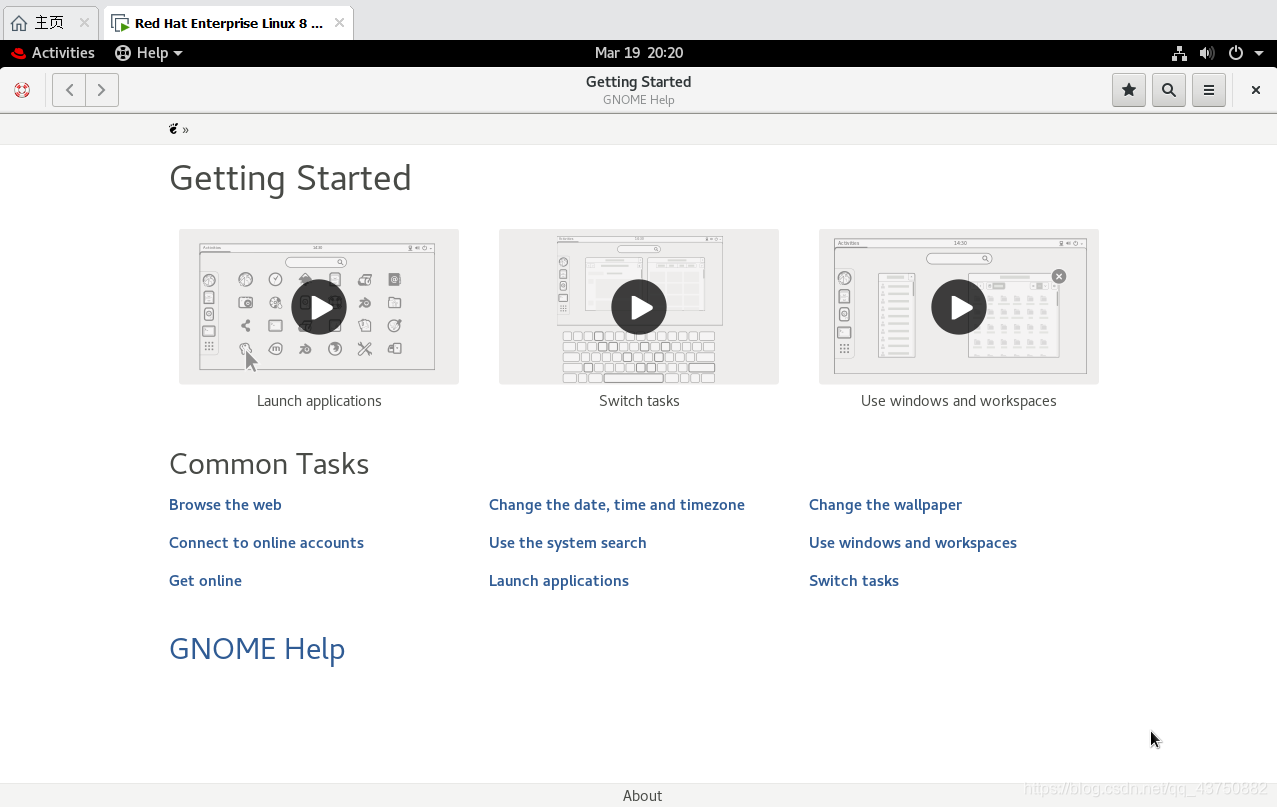Viewport: 1277px width, 807px height.
Task: Click the About link at page bottom
Action: 642,796
